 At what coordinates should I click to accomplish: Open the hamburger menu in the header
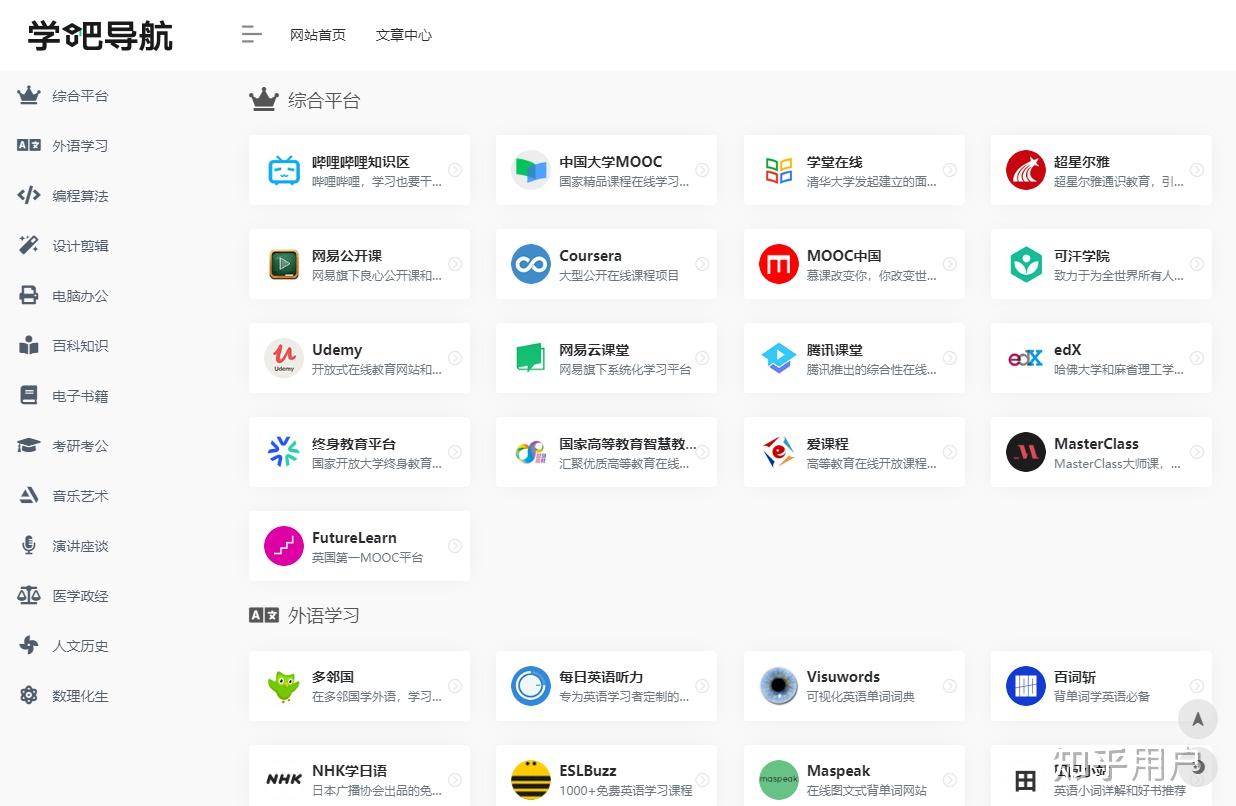tap(251, 34)
